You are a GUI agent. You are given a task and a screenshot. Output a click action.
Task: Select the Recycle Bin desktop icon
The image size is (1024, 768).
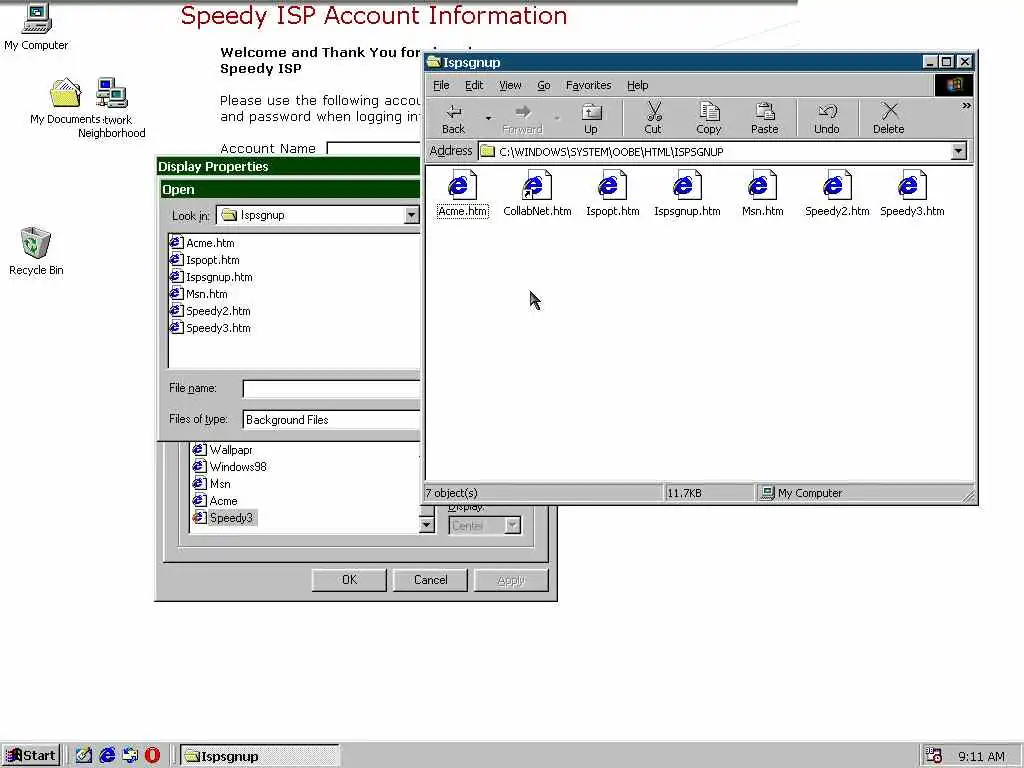(x=36, y=251)
